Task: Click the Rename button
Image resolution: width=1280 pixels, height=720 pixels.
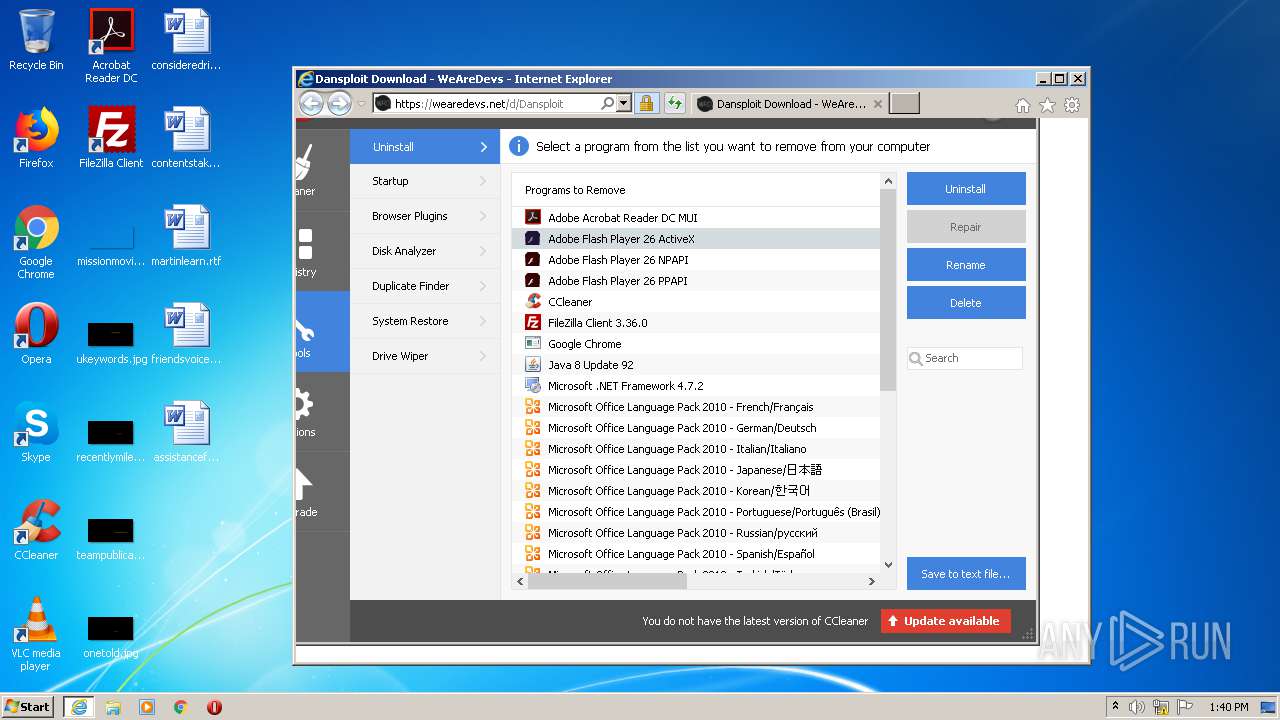Action: point(966,265)
